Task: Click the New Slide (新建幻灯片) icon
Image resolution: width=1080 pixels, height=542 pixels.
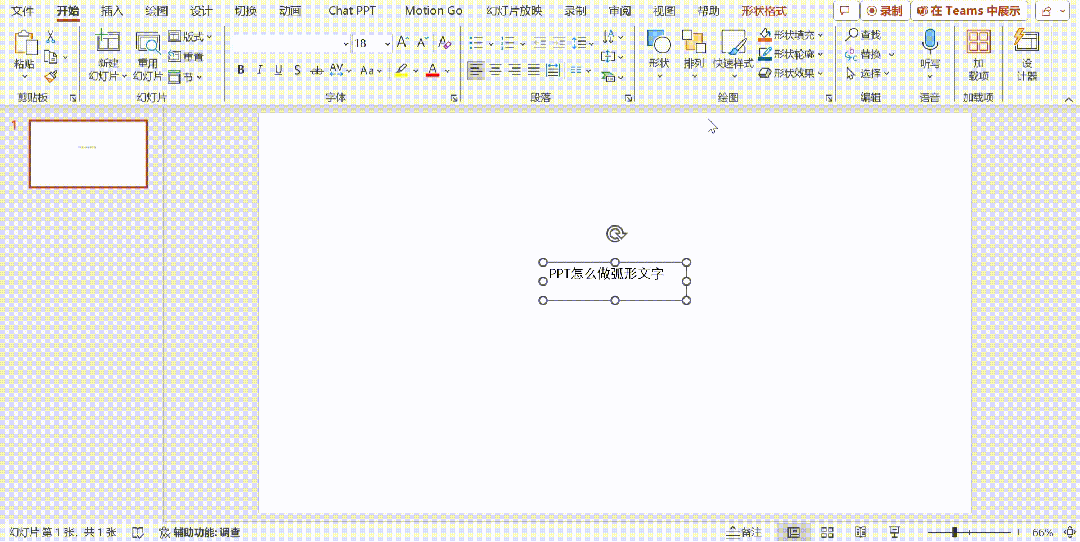Action: 108,41
